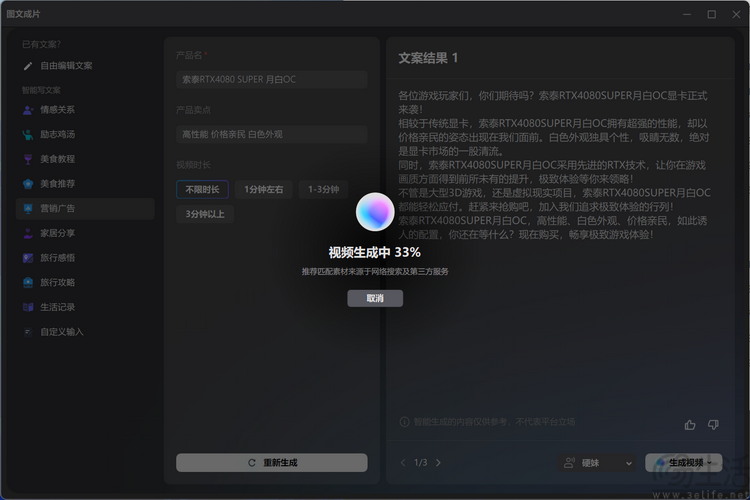Maximize the 图文成片 window

(712, 14)
